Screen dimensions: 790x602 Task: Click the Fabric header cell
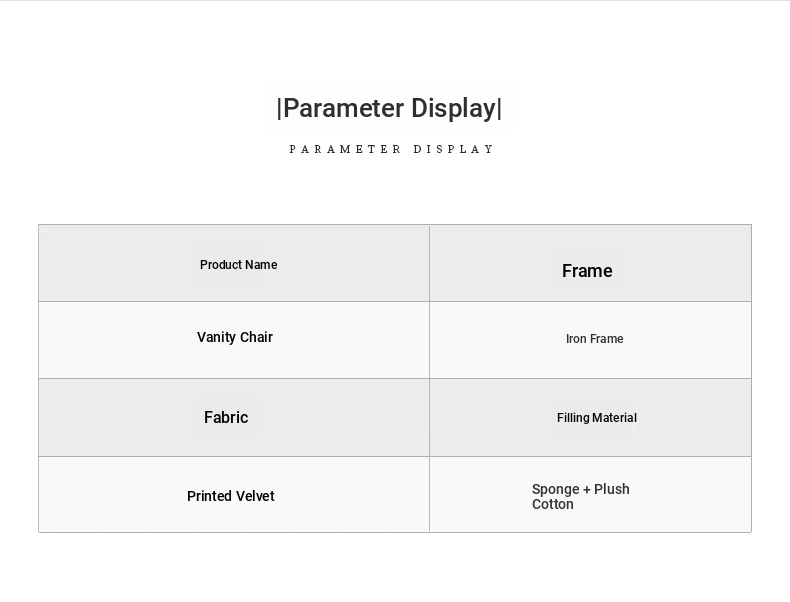(x=226, y=417)
